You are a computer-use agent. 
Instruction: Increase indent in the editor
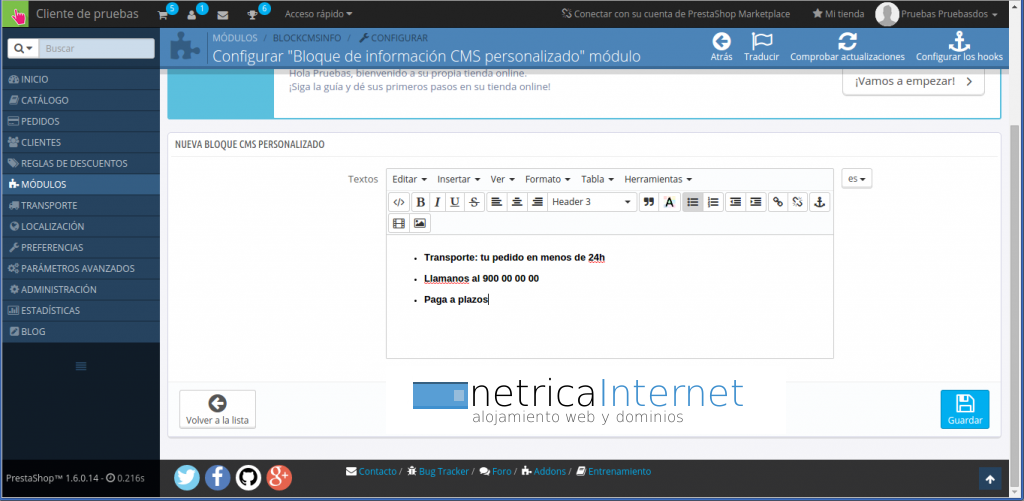[x=756, y=202]
